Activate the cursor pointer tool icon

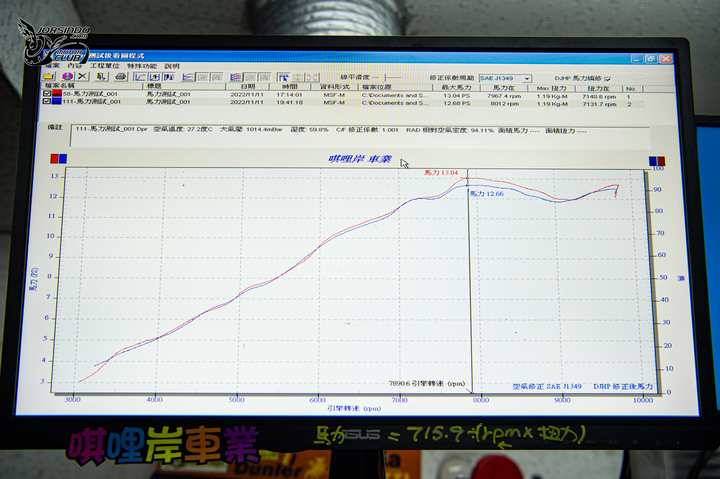click(x=283, y=77)
